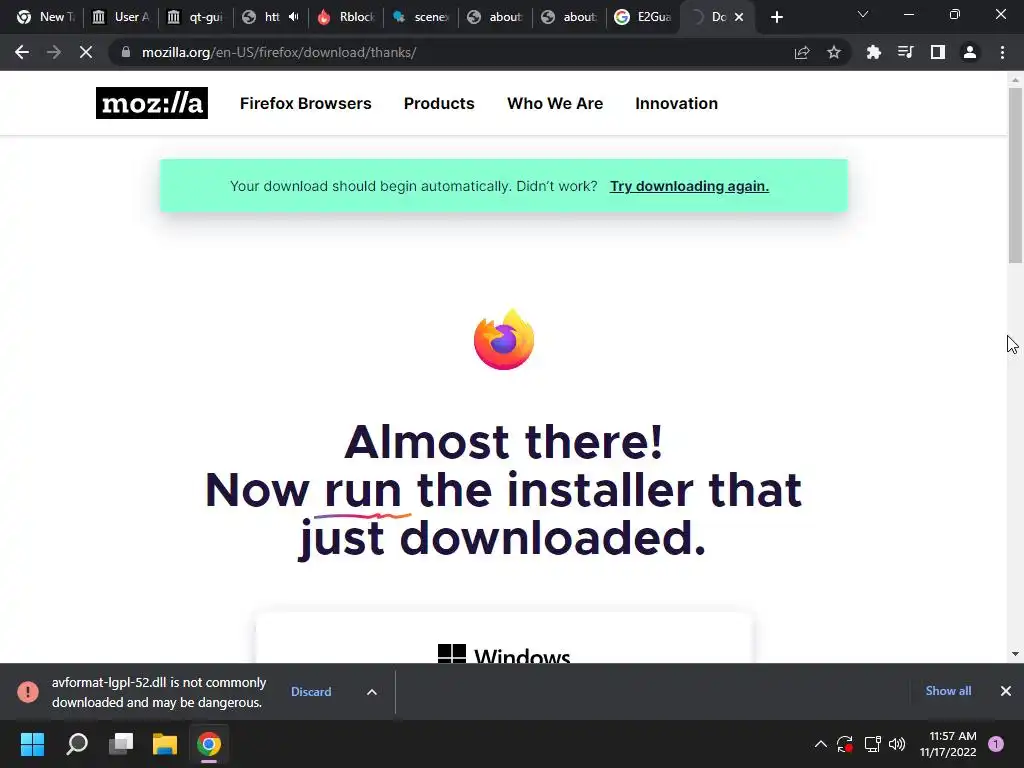
Task: Open File Explorer from taskbar
Action: pyautogui.click(x=165, y=744)
